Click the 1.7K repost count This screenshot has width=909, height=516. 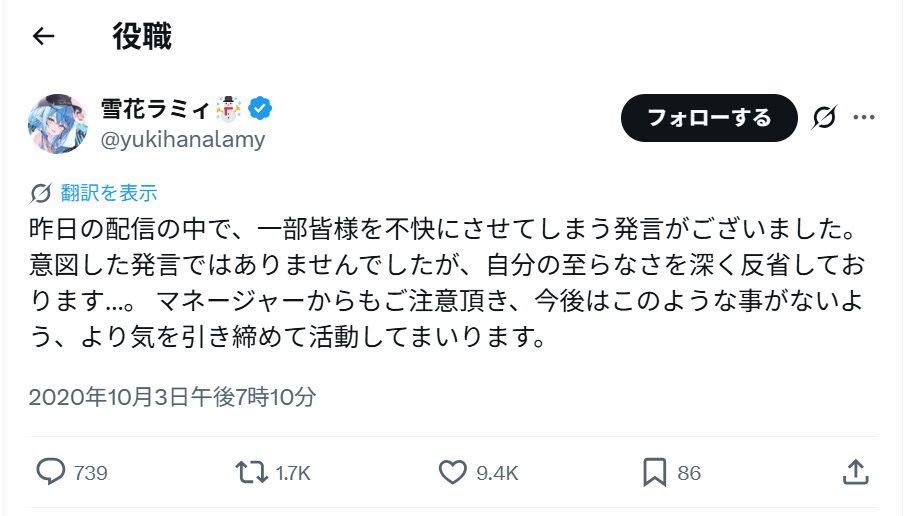click(x=293, y=473)
